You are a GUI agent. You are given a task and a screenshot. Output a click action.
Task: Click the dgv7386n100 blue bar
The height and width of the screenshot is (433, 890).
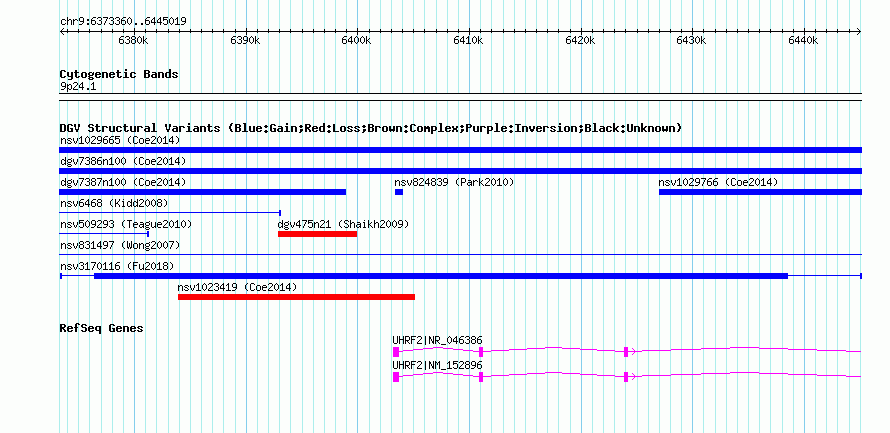[x=460, y=171]
